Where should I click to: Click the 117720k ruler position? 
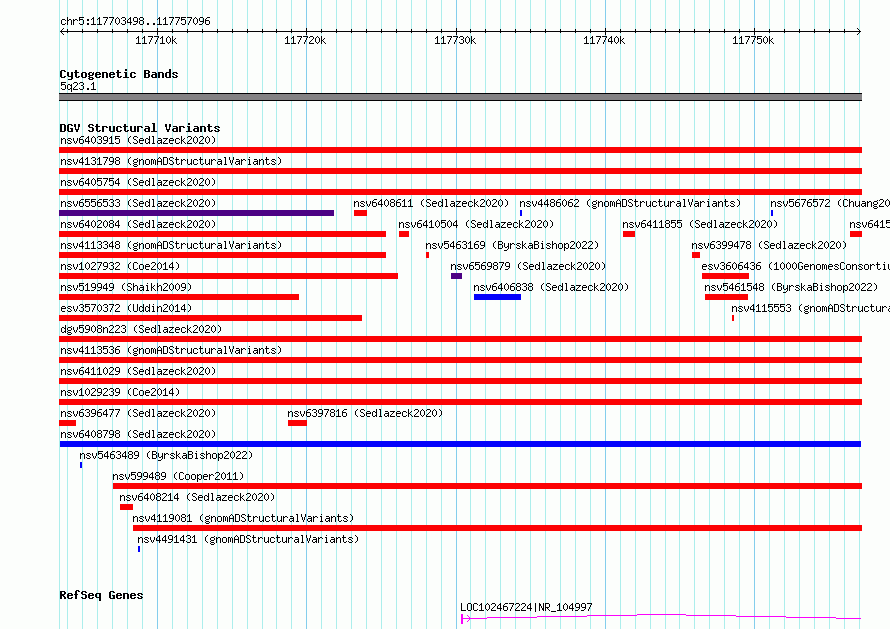coord(305,40)
